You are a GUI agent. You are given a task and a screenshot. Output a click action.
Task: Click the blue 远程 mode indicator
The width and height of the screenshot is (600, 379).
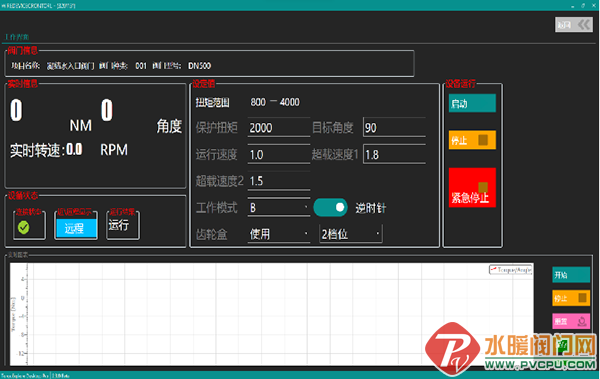tap(76, 228)
